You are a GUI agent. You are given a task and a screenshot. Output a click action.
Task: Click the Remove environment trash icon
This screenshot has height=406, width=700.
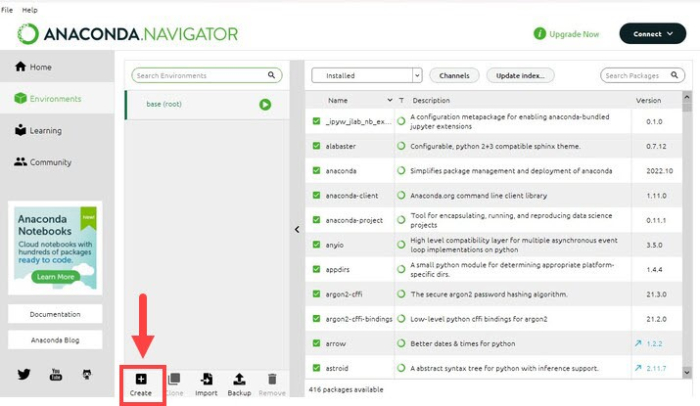pyautogui.click(x=272, y=379)
